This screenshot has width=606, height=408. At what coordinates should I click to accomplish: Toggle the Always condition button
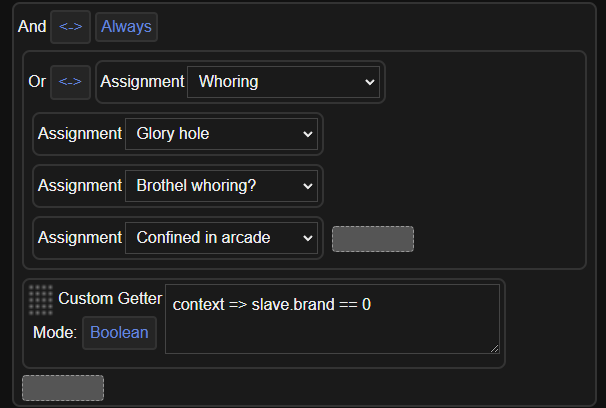point(126,26)
